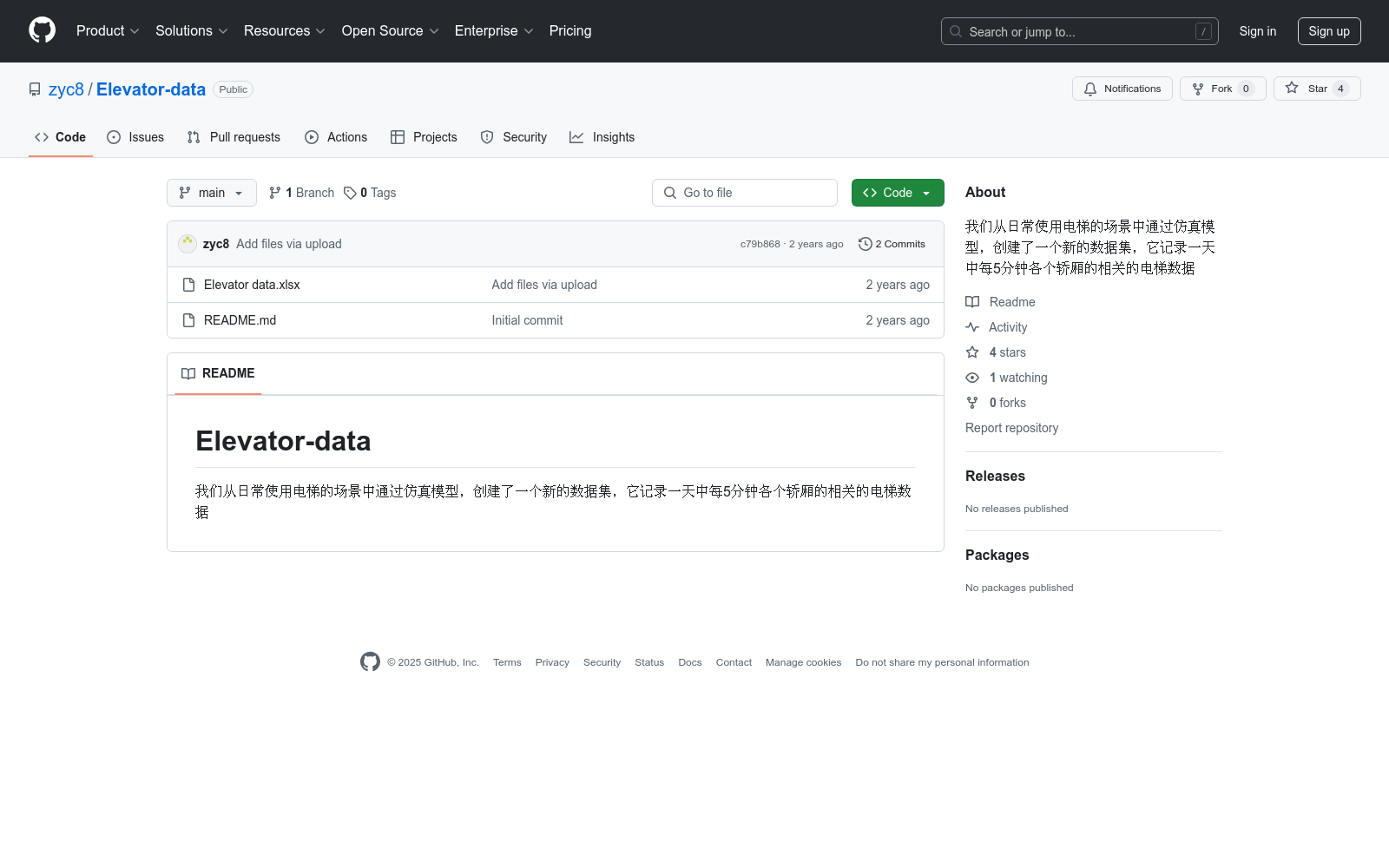Open the Insights tab
This screenshot has width=1389, height=868.
(x=602, y=137)
